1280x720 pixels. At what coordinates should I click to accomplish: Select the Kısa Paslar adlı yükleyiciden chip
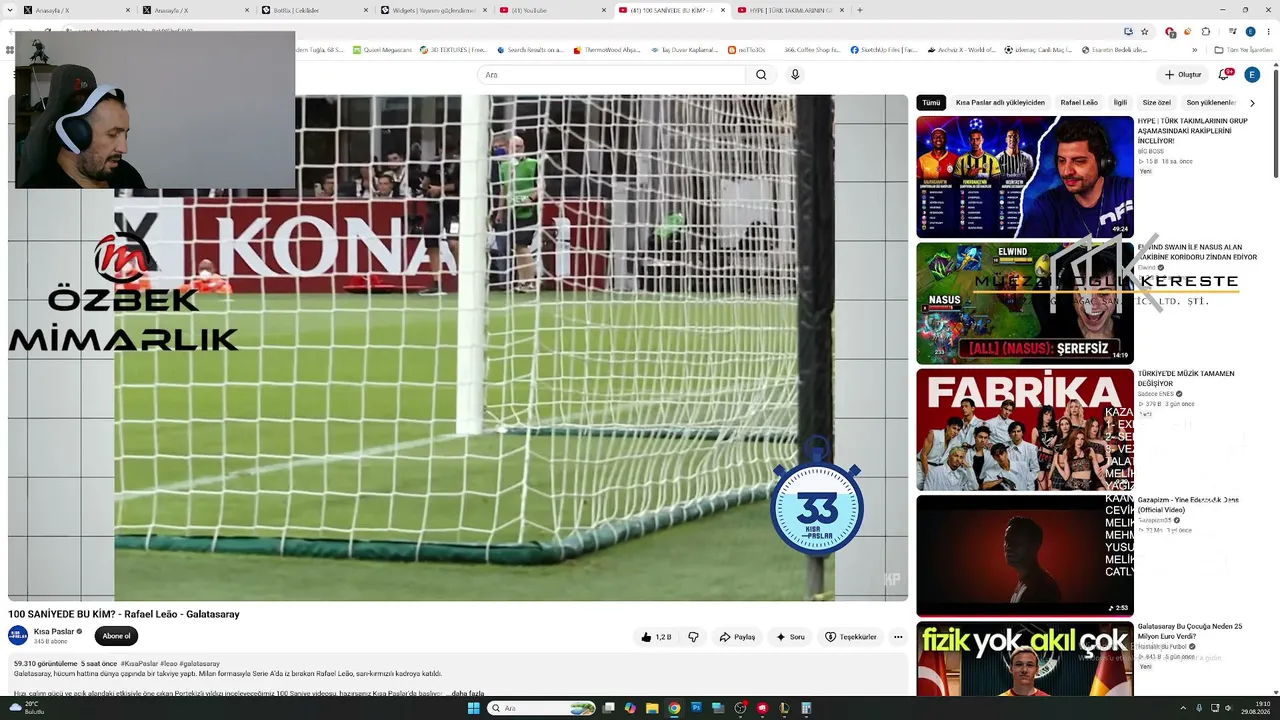pyautogui.click(x=1000, y=102)
